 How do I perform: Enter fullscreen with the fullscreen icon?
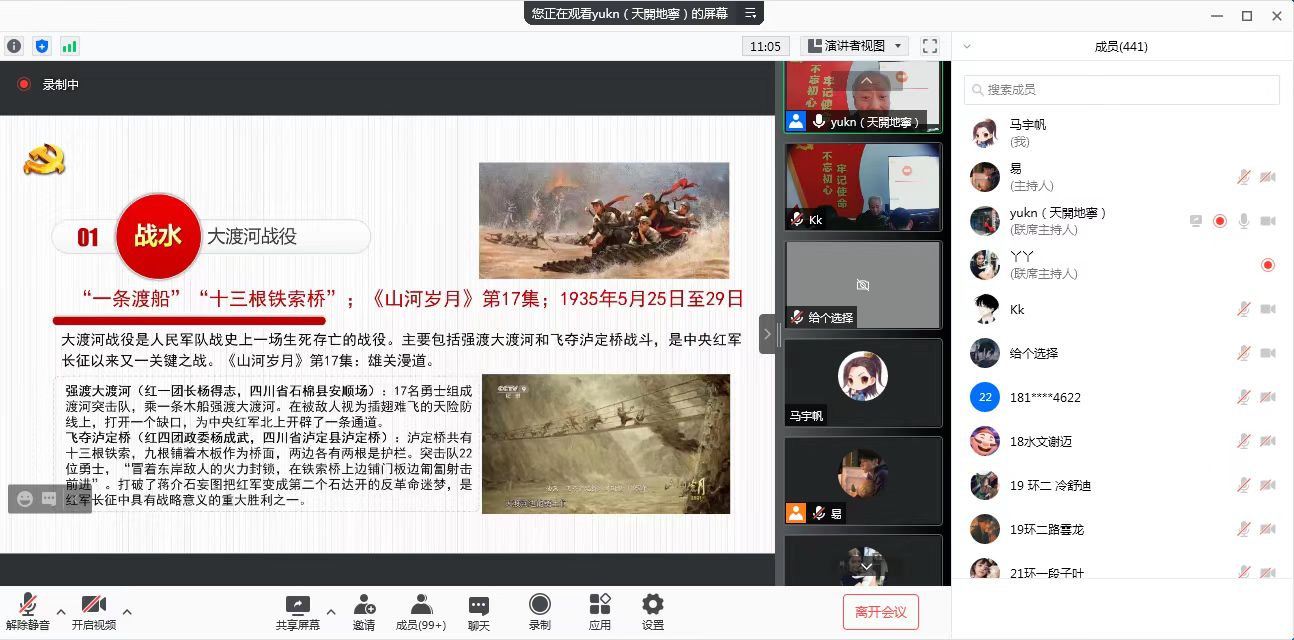930,46
